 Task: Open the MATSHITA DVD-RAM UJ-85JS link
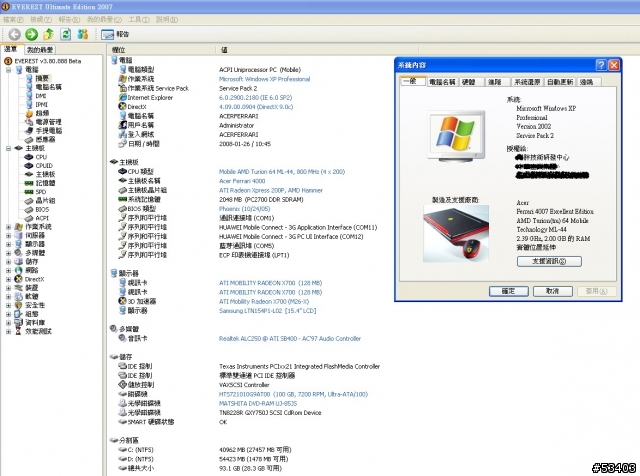click(258, 403)
